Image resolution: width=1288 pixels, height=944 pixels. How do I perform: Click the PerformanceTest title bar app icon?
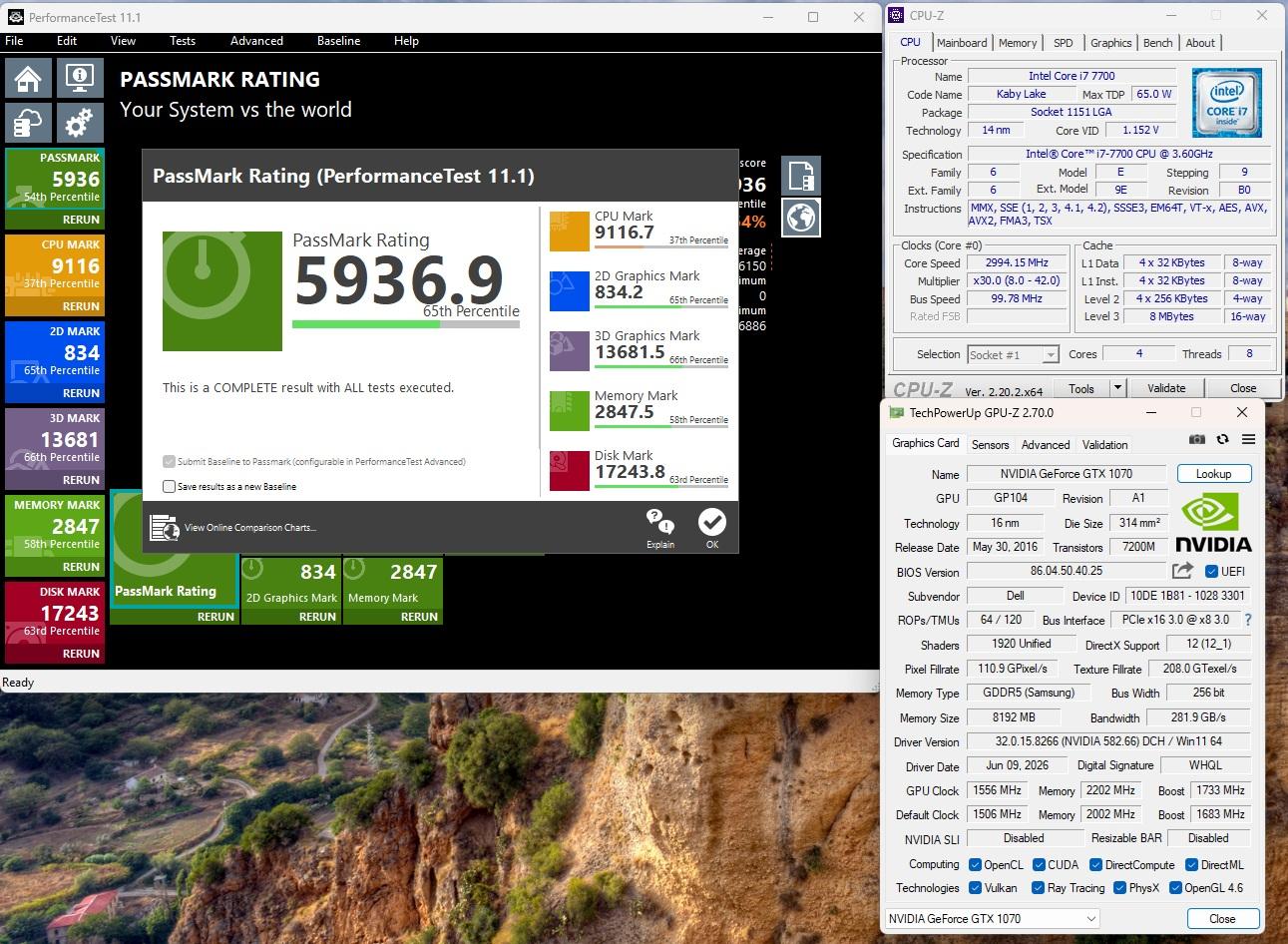[x=15, y=17]
